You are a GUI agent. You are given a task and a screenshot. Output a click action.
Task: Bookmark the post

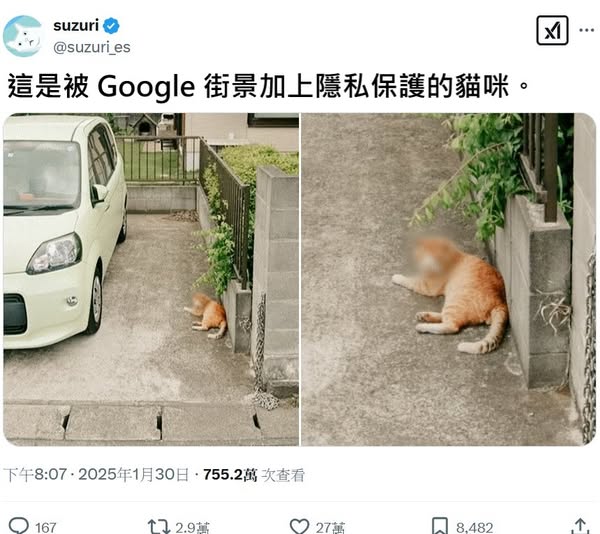(440, 526)
